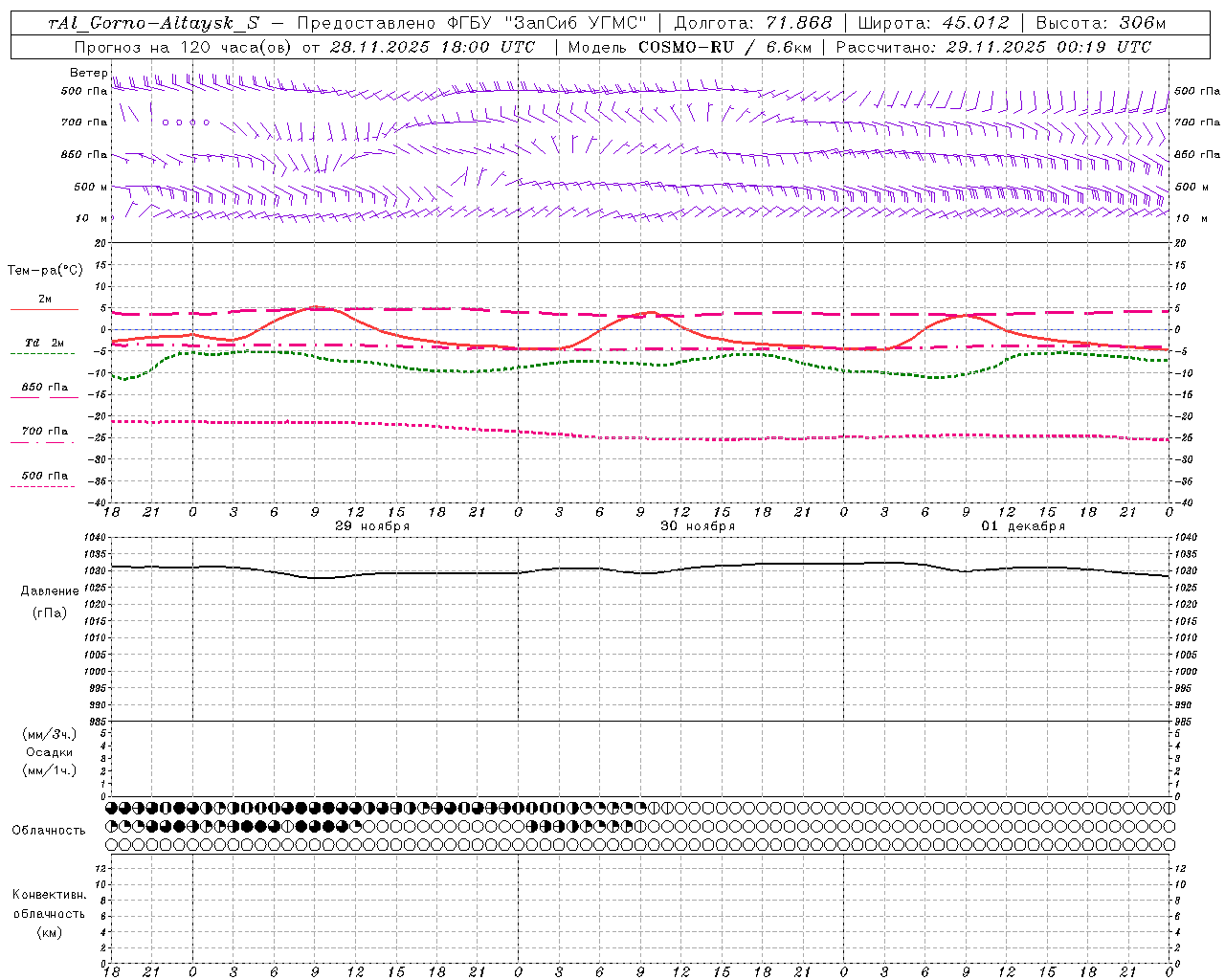Click the 2м temperature legend label
The height and width of the screenshot is (980, 1225).
(45, 300)
